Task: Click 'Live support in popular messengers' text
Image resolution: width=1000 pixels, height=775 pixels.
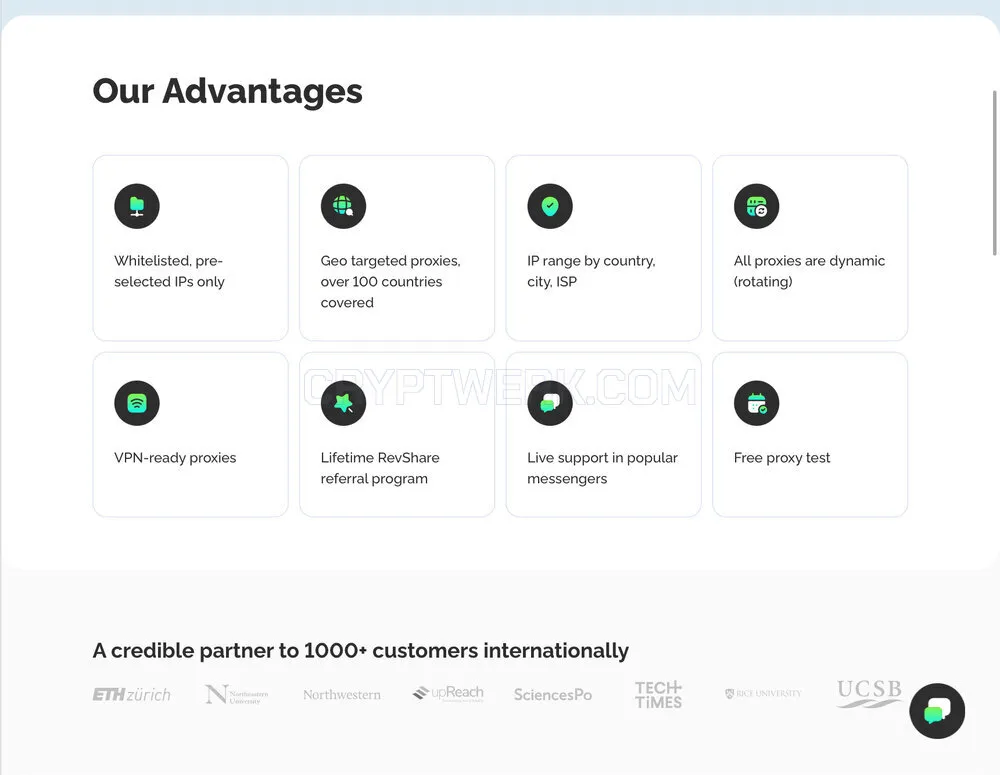Action: coord(602,468)
